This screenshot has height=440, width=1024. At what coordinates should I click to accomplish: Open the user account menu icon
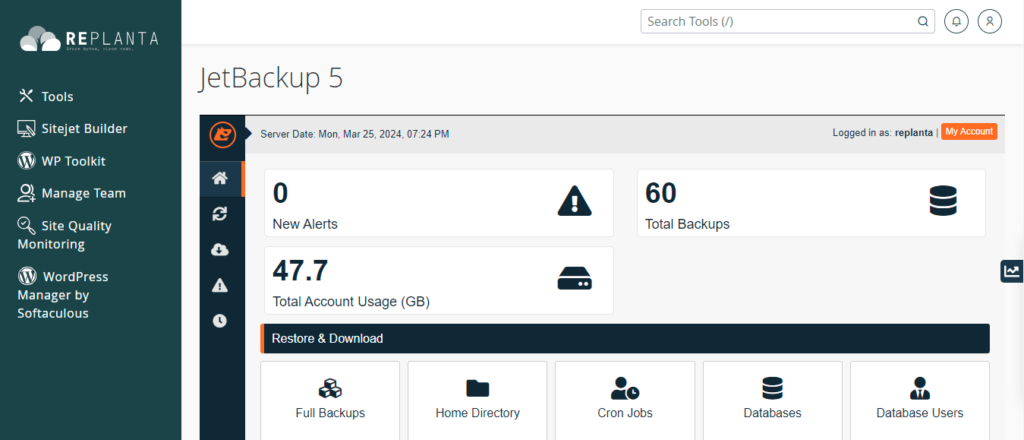[989, 21]
